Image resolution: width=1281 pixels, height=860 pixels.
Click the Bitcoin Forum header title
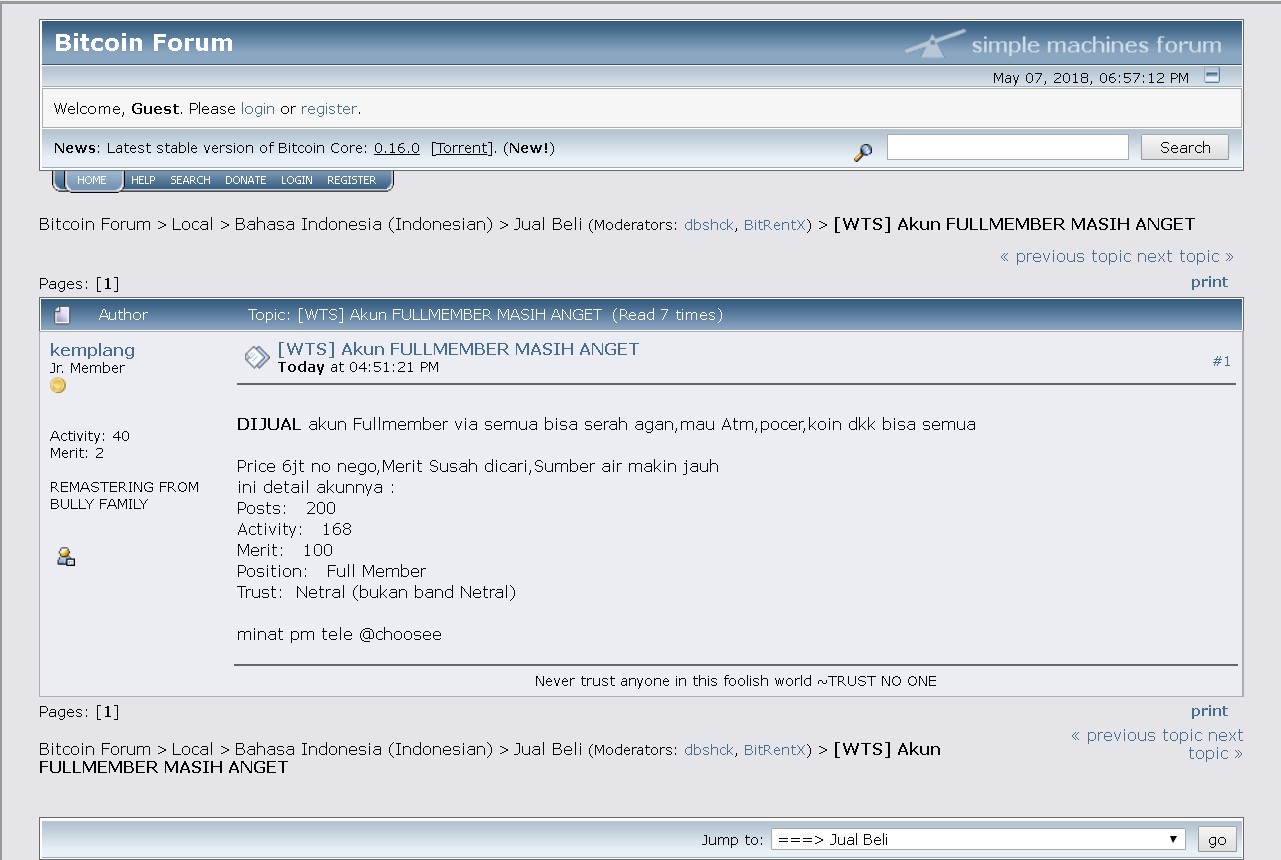pos(144,43)
